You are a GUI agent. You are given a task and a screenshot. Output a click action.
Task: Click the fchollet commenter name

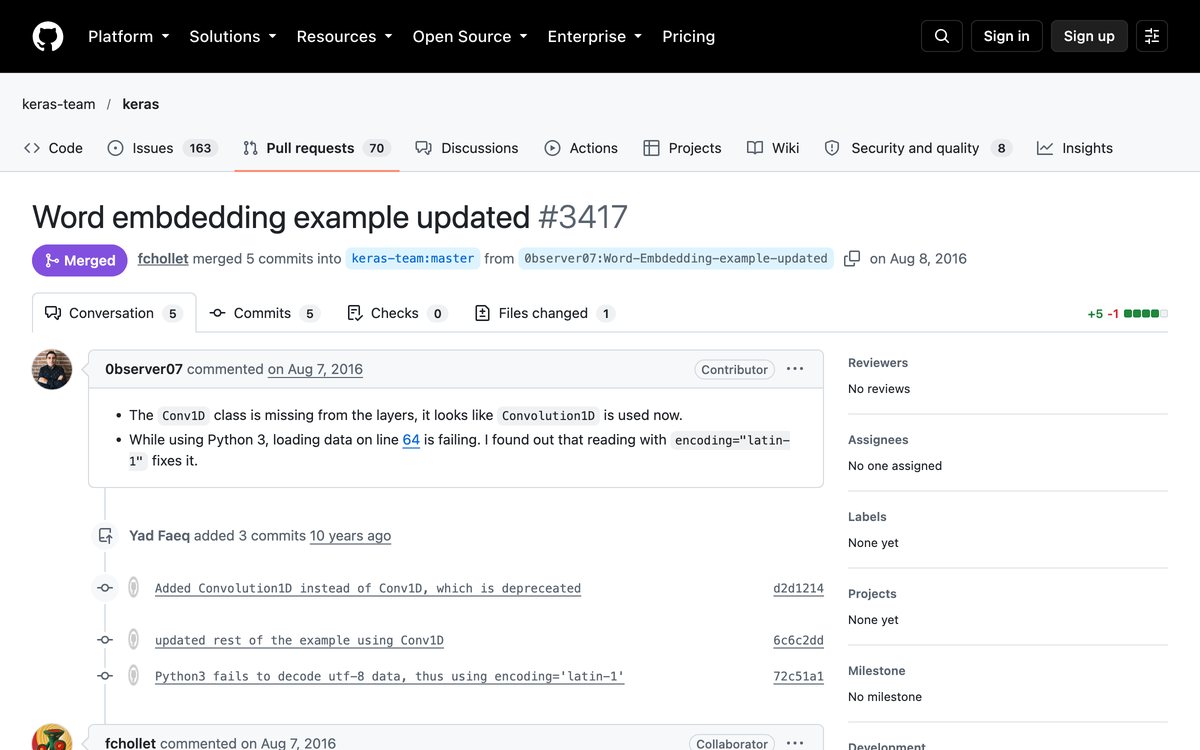(130, 743)
